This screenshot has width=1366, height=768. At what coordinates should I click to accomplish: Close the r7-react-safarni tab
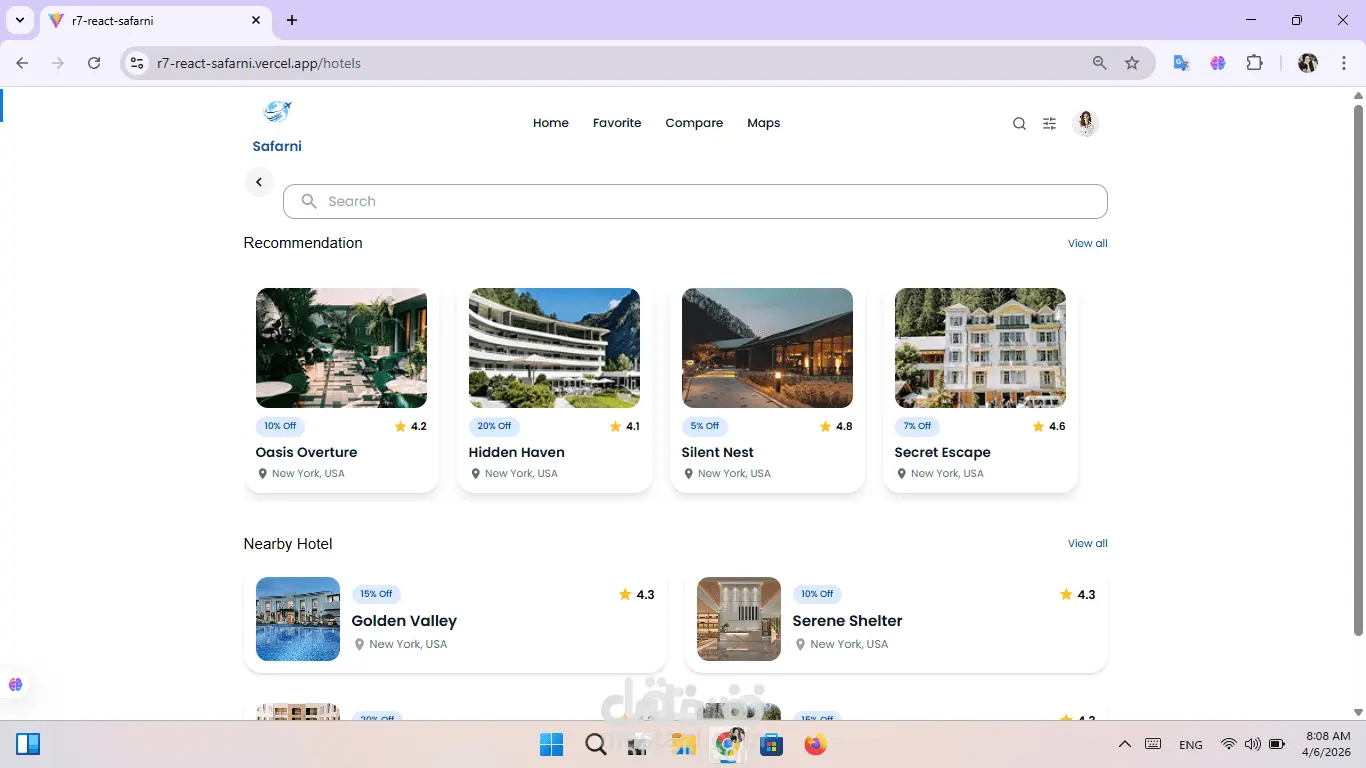click(256, 20)
